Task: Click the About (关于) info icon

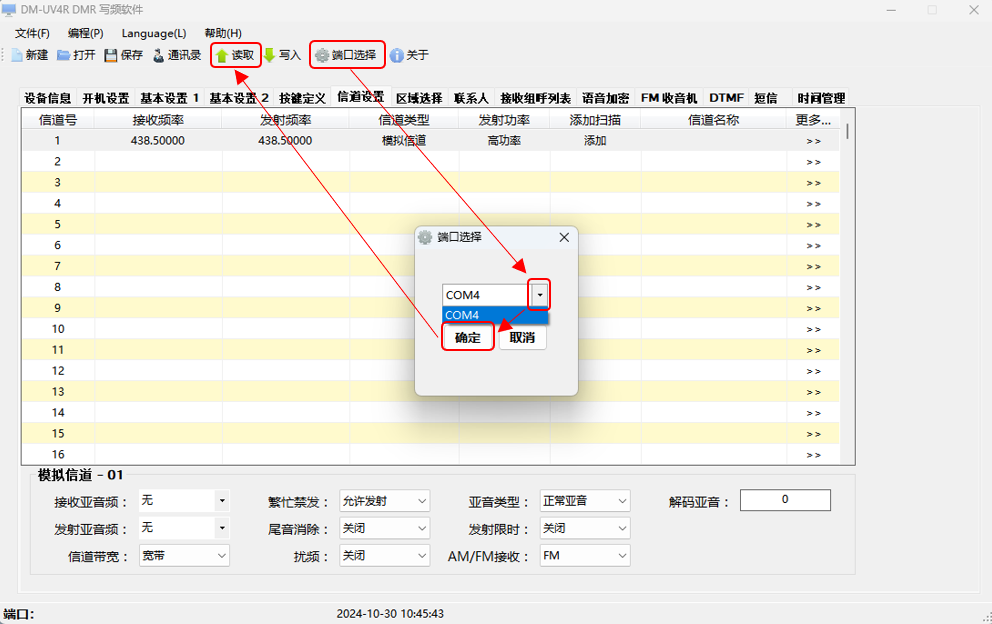Action: tap(397, 55)
